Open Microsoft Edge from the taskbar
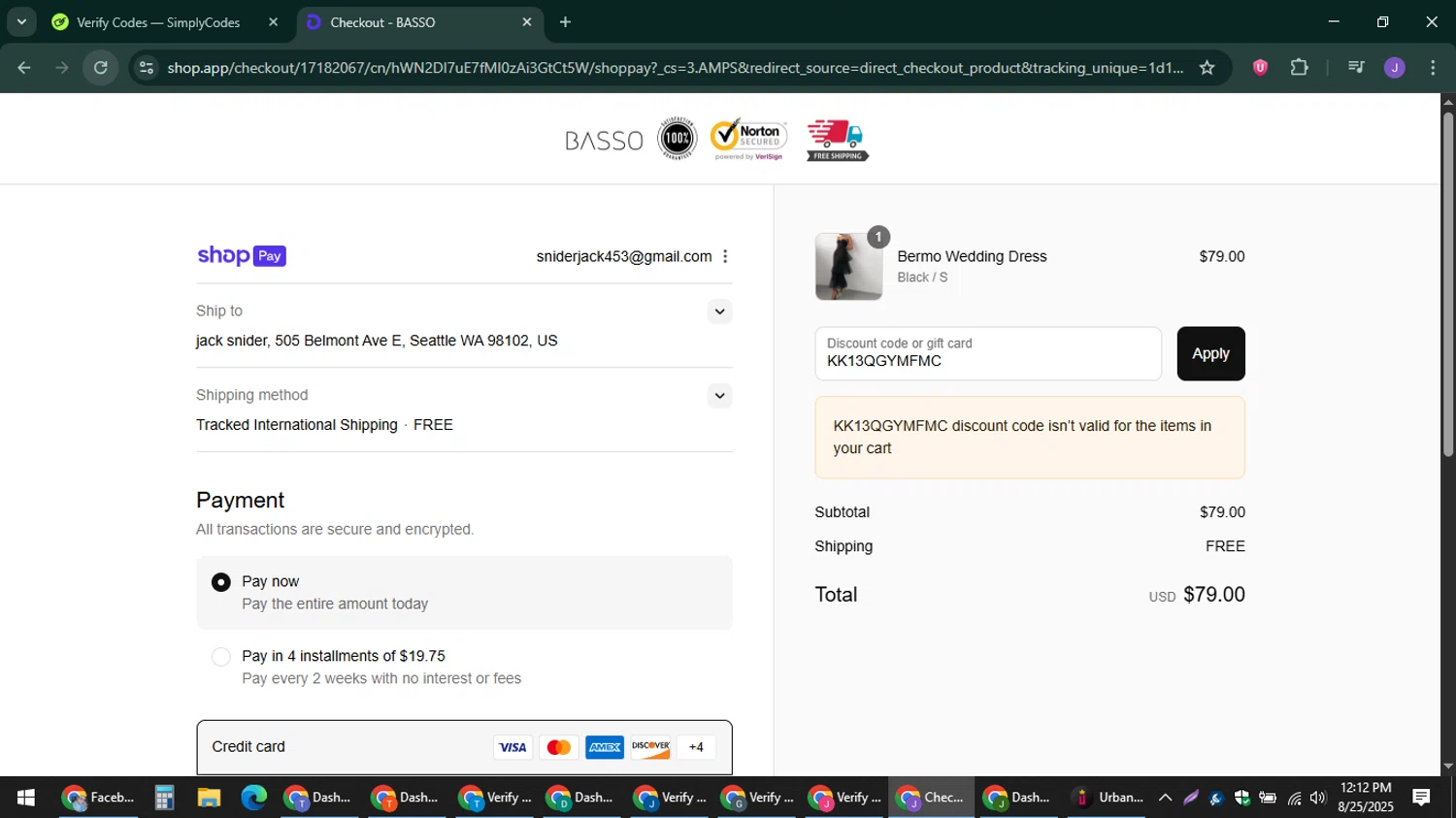1456x818 pixels. point(253,798)
